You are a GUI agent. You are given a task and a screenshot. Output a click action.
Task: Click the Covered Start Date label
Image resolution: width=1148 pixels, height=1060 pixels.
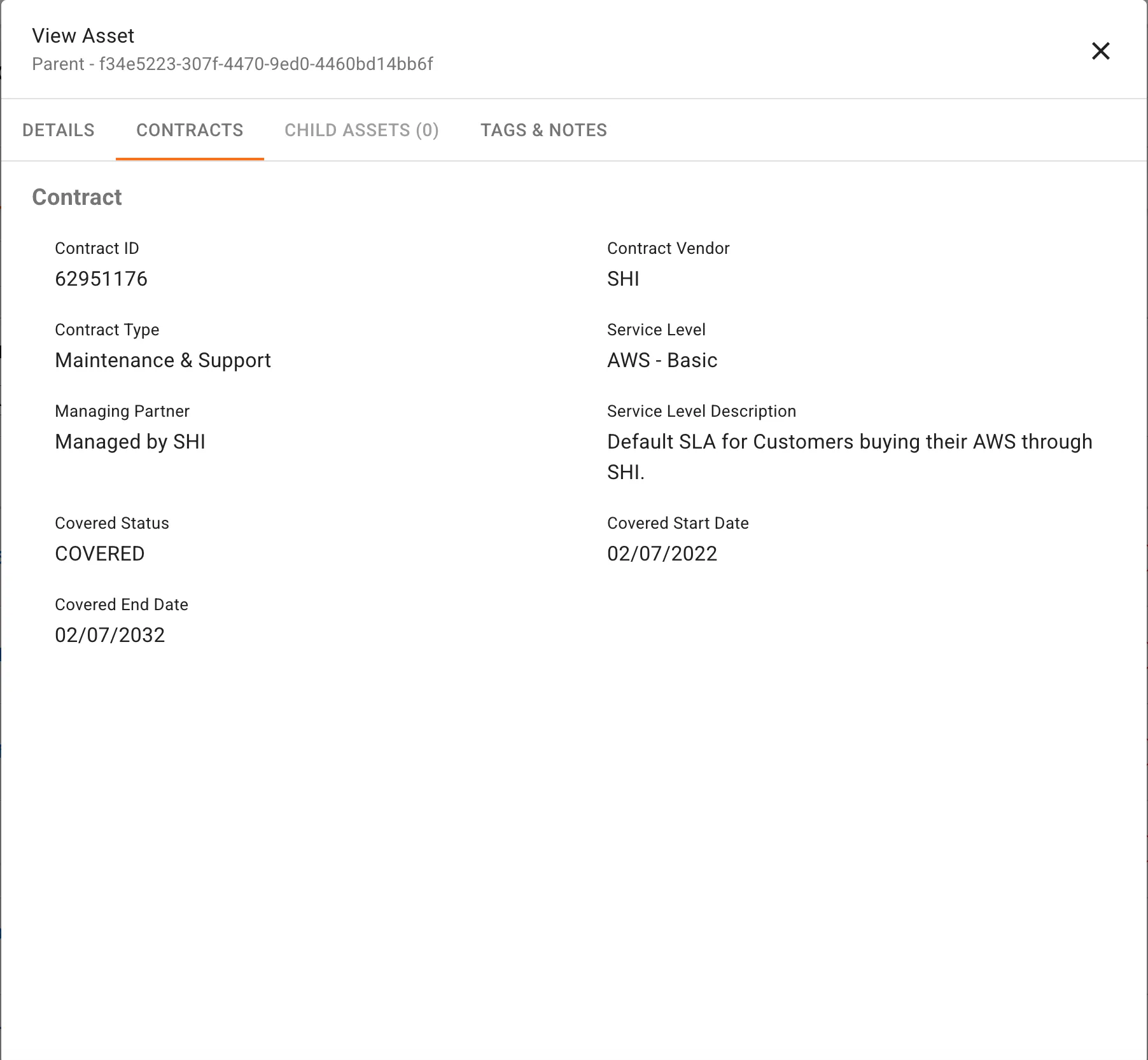(678, 523)
